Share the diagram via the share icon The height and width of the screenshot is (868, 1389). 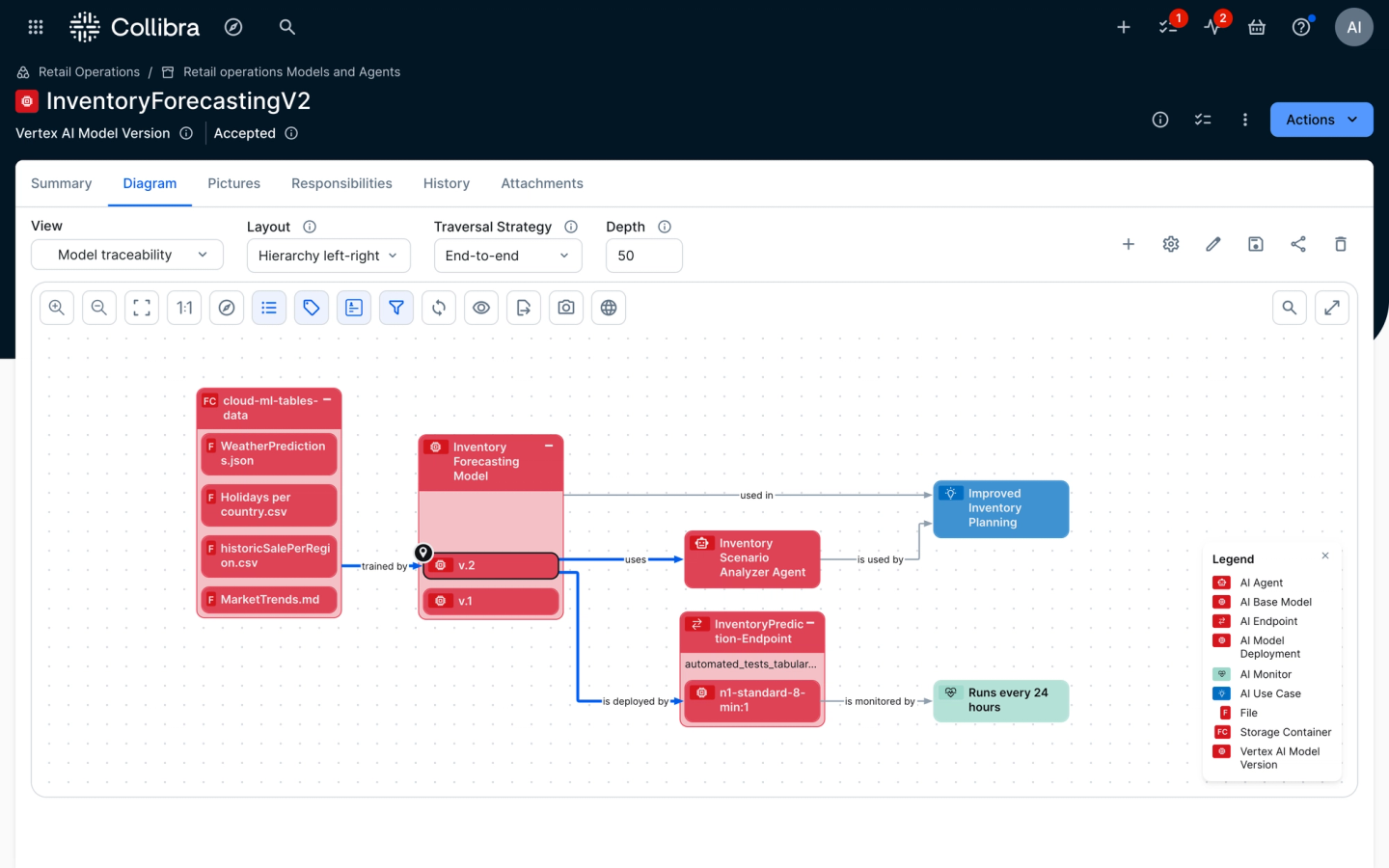pyautogui.click(x=1298, y=244)
